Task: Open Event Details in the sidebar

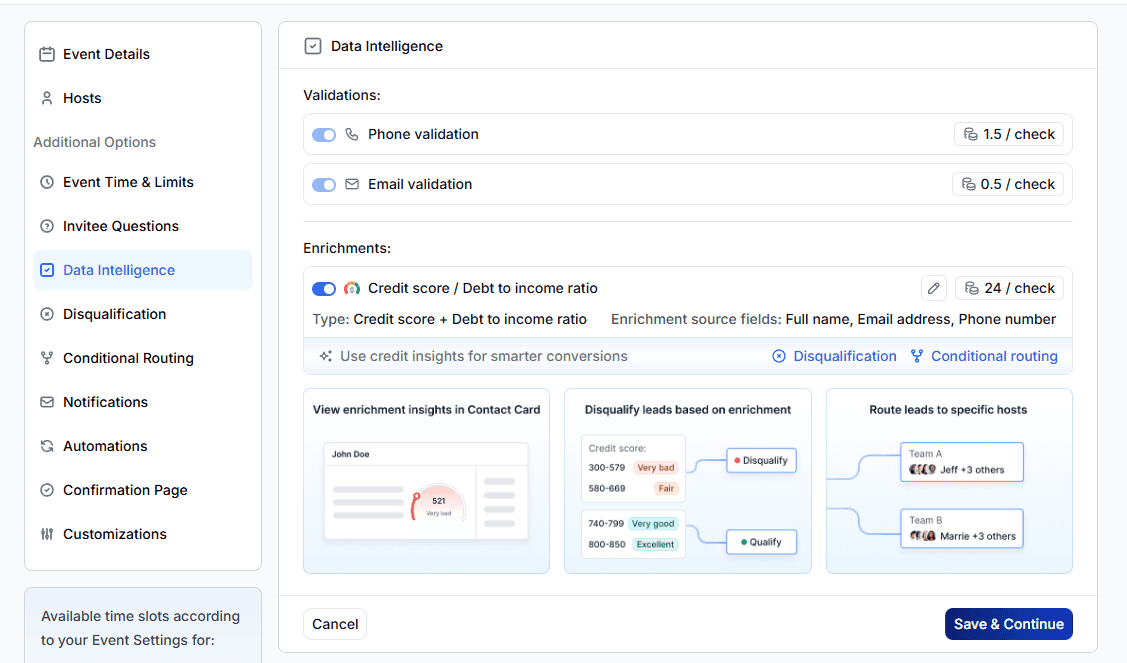Action: [x=106, y=54]
